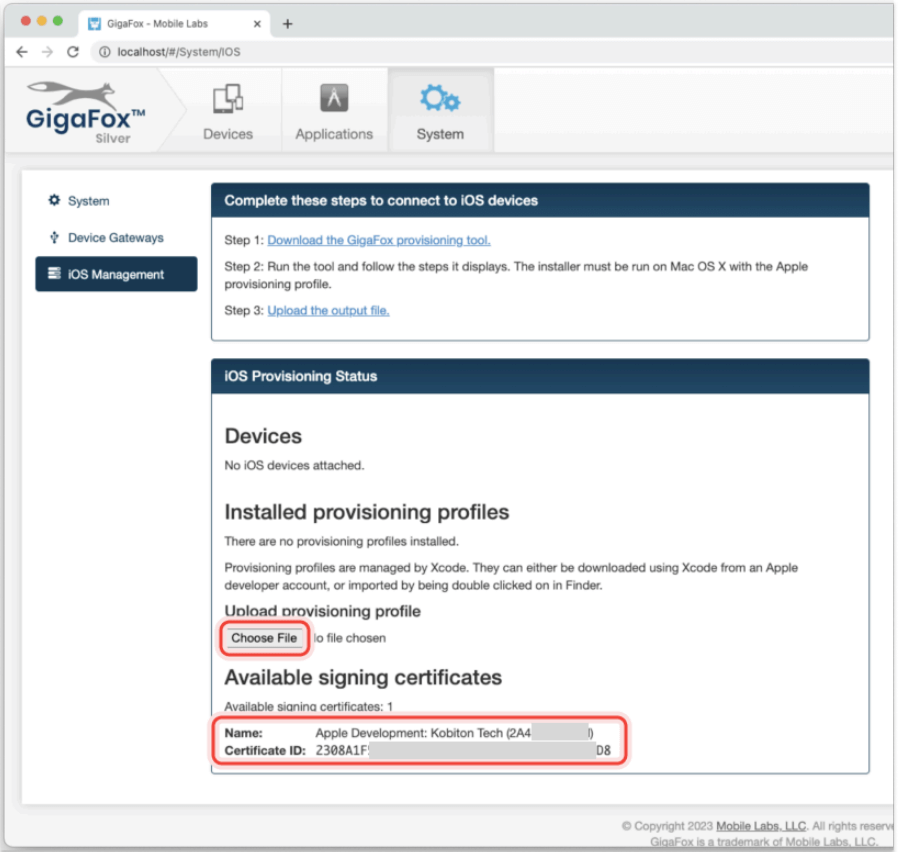Select the System tab label
The image size is (900, 852).
tap(440, 134)
